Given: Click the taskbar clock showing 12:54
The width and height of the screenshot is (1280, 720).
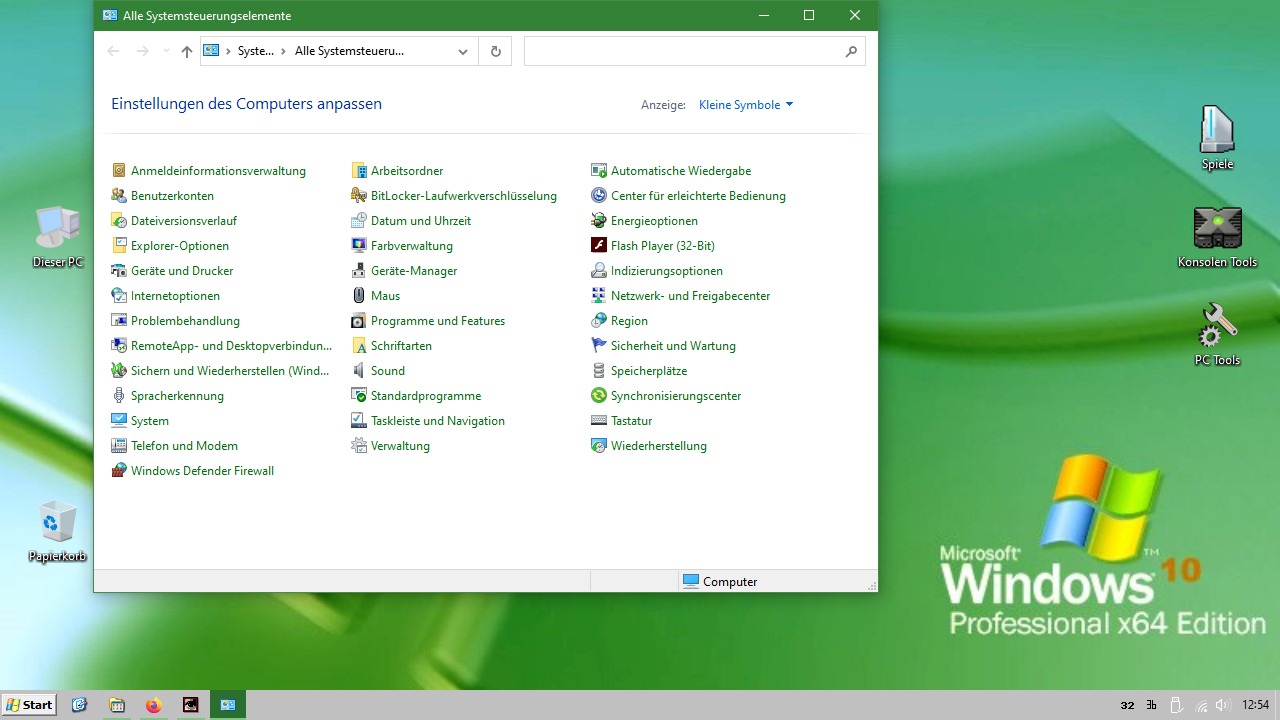Looking at the screenshot, I should point(1255,705).
